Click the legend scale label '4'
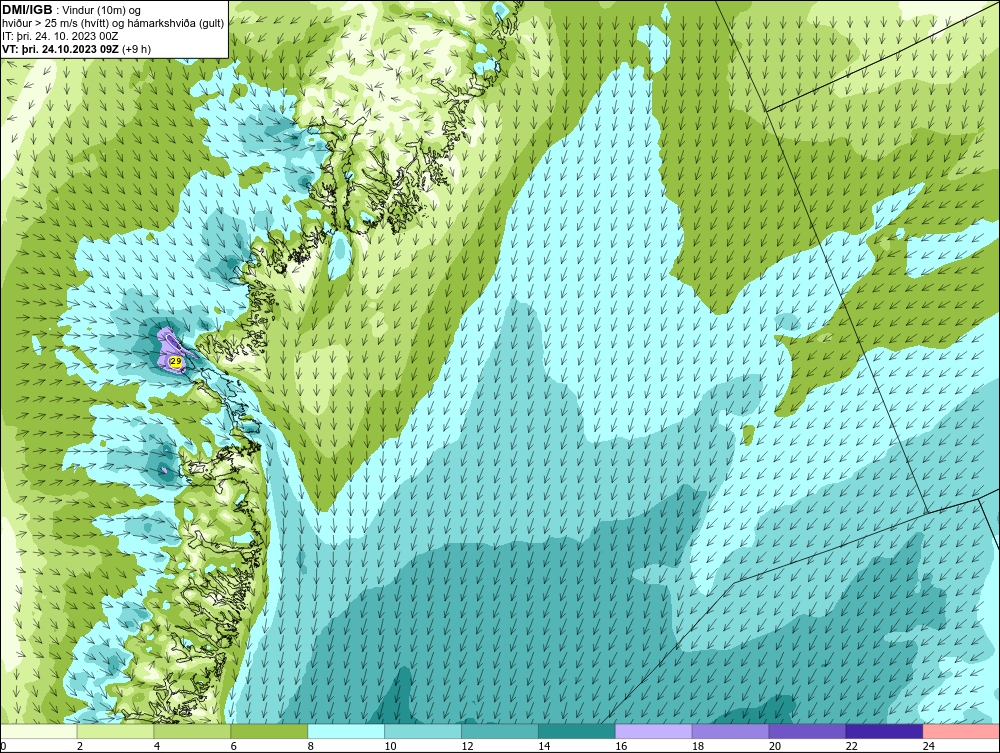 (157, 746)
